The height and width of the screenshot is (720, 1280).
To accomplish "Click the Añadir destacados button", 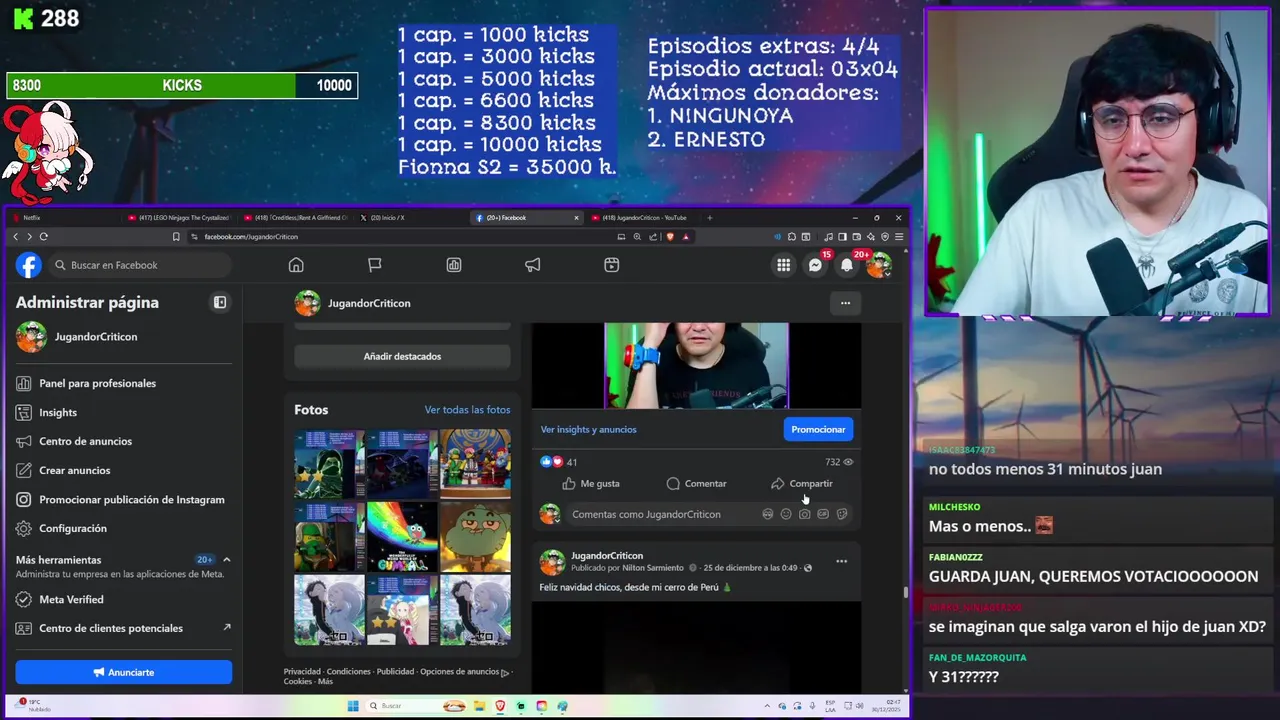I will pos(402,356).
